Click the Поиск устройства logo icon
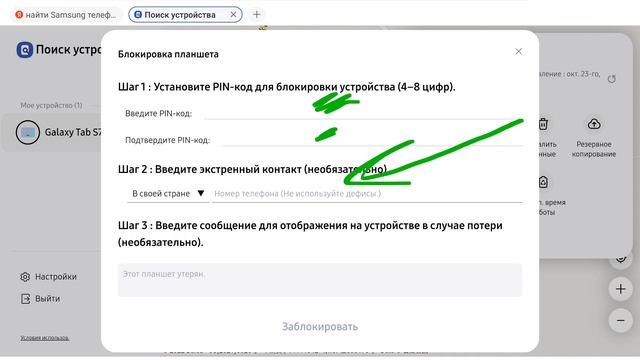Image resolution: width=640 pixels, height=360 pixels. pyautogui.click(x=24, y=50)
